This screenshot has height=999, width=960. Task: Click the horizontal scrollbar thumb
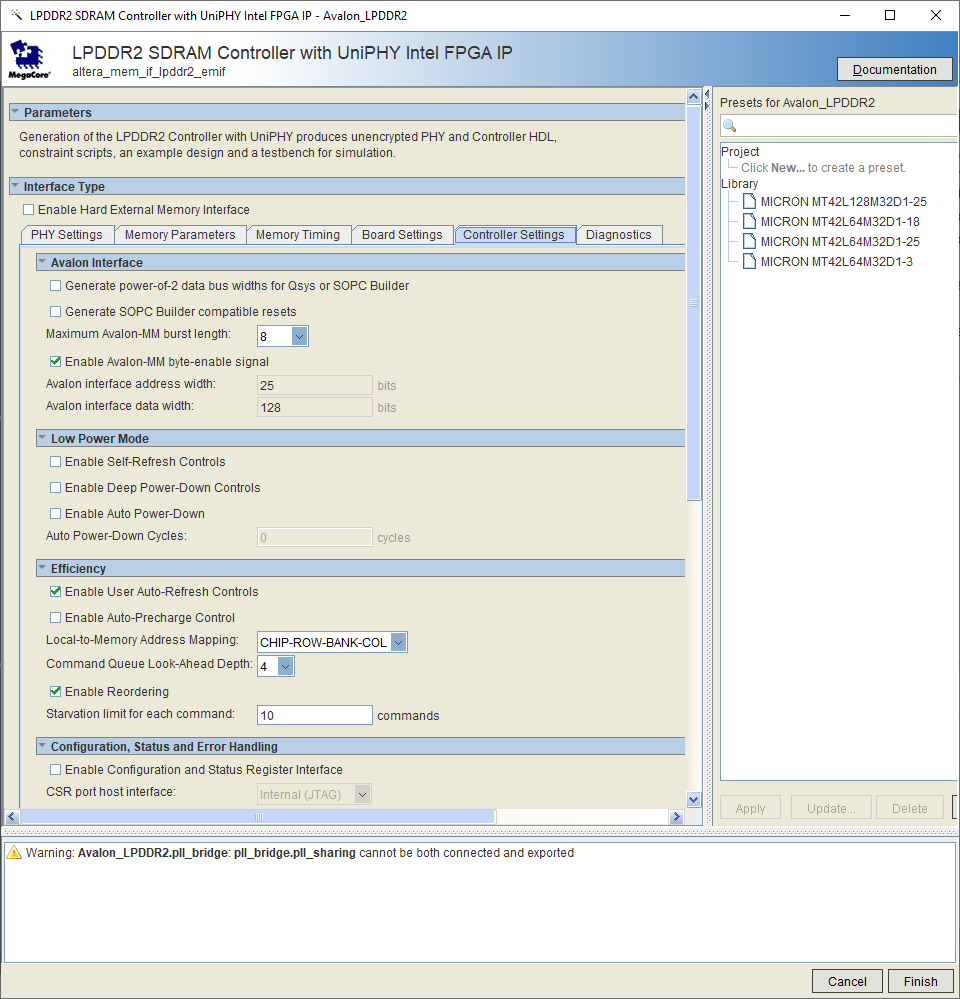click(258, 817)
